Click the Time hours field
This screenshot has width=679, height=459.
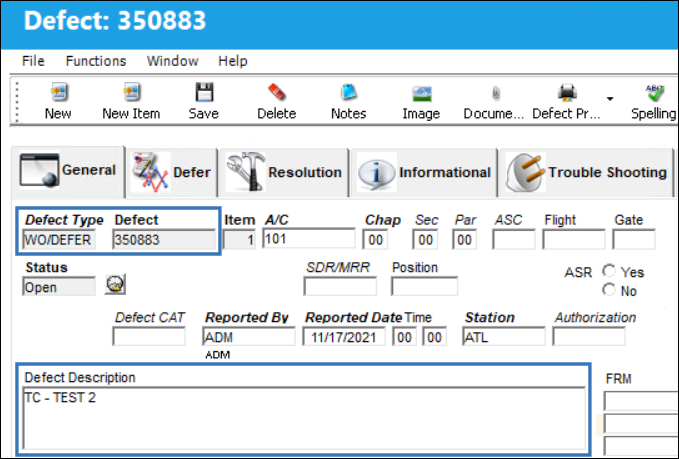pyautogui.click(x=404, y=337)
